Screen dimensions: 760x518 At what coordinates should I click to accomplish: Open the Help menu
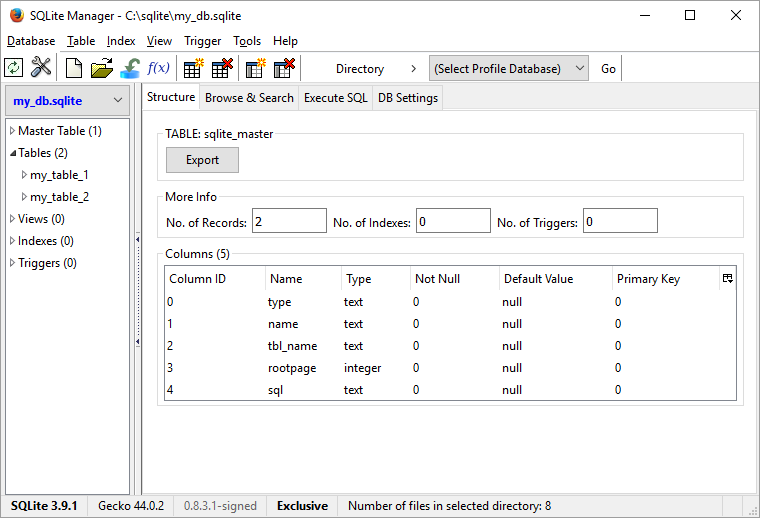[x=285, y=41]
